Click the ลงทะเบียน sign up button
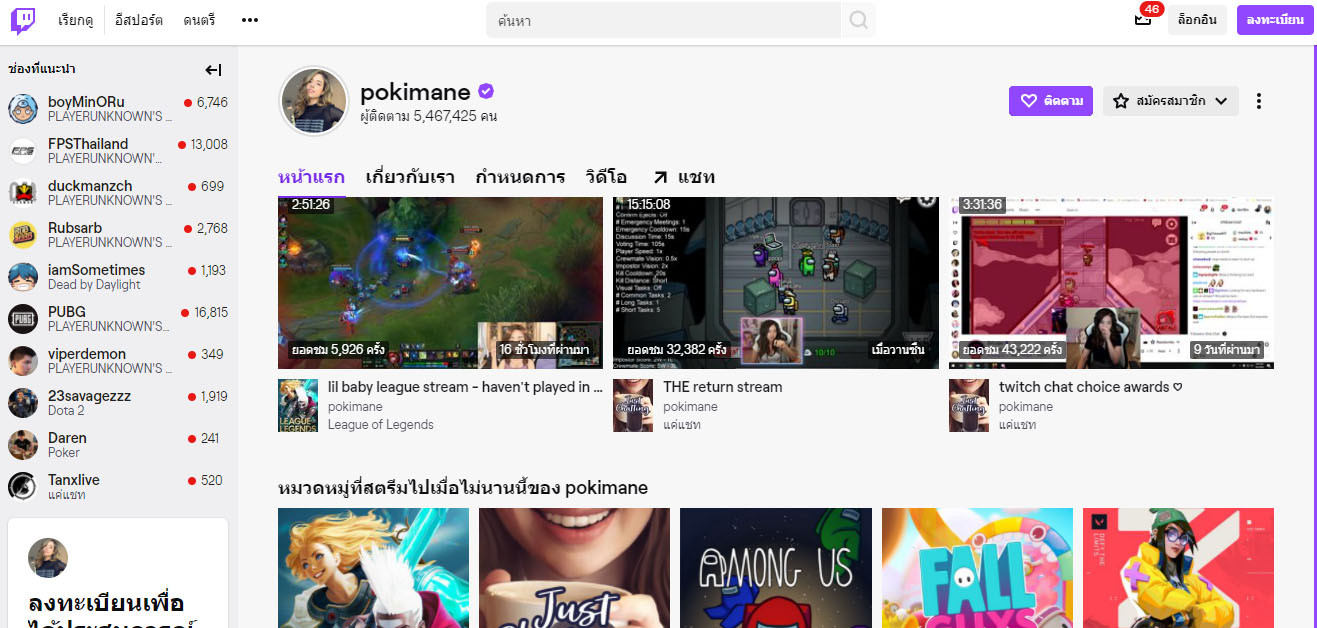Screen dimensions: 1317x628 point(1275,20)
